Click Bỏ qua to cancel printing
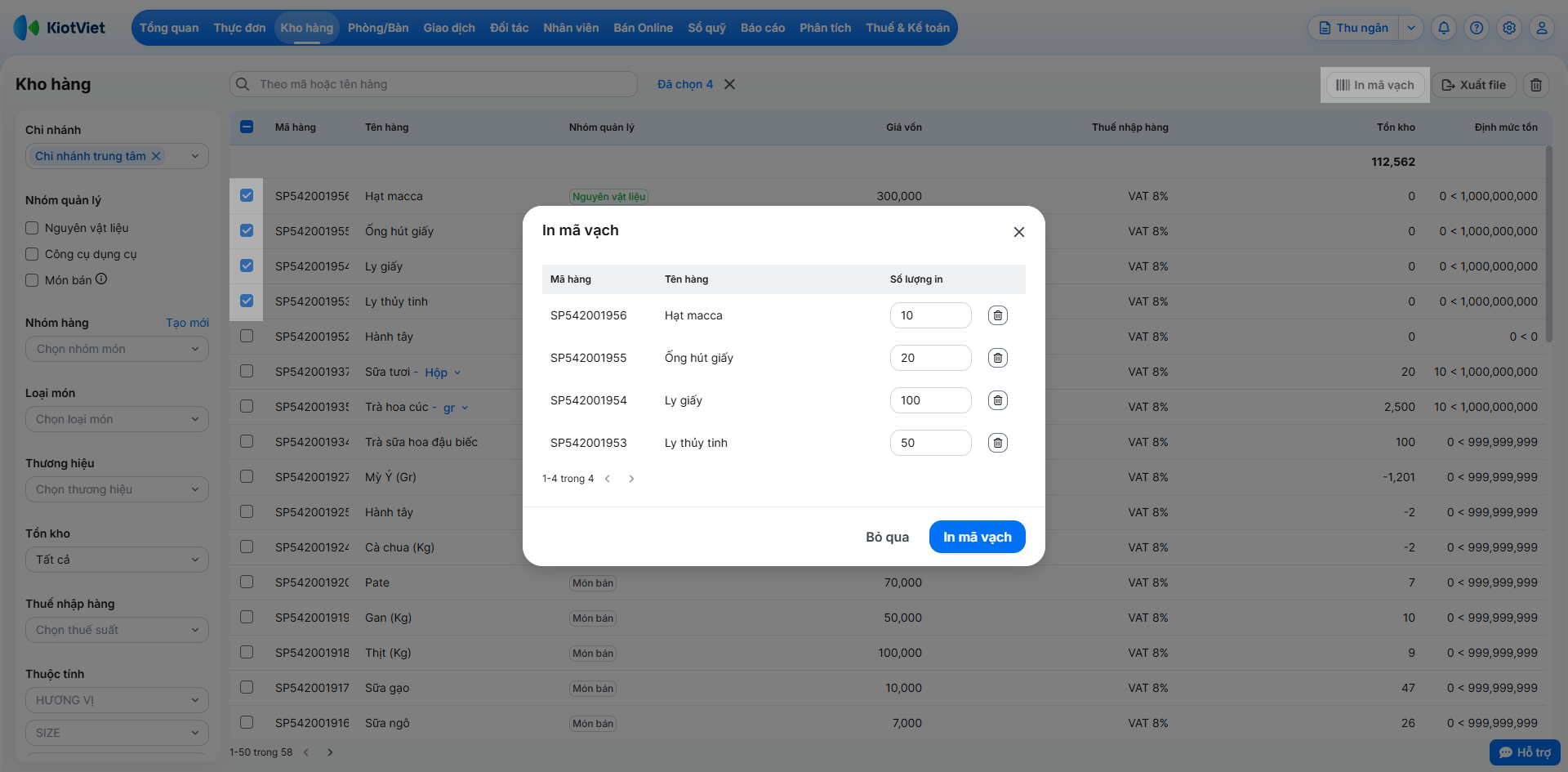Viewport: 1568px width, 772px height. click(x=887, y=537)
